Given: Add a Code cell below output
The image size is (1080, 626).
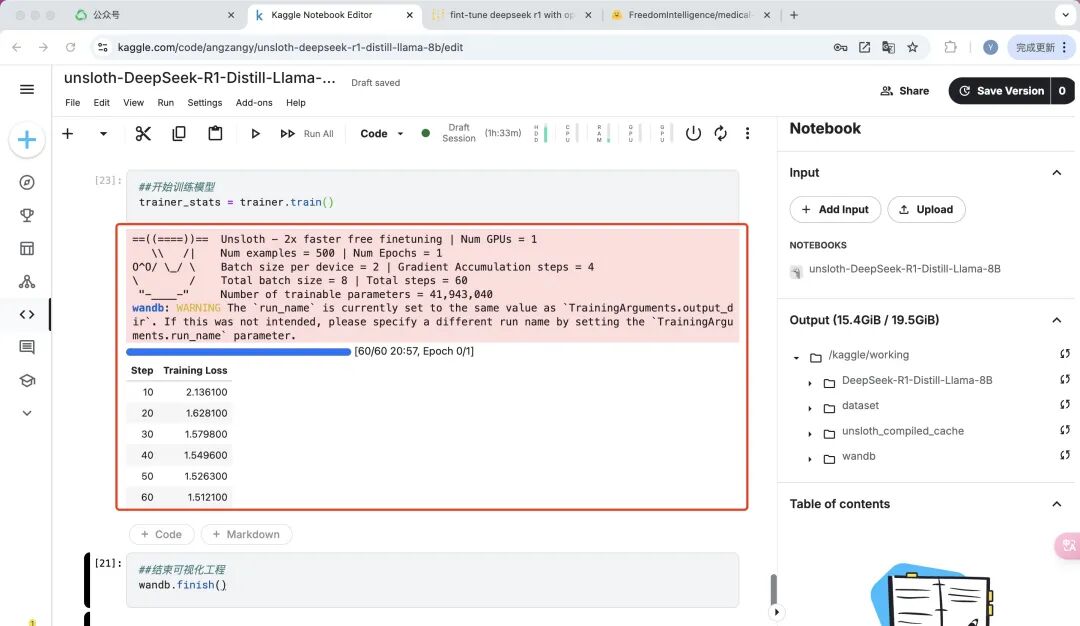Looking at the screenshot, I should pos(161,534).
